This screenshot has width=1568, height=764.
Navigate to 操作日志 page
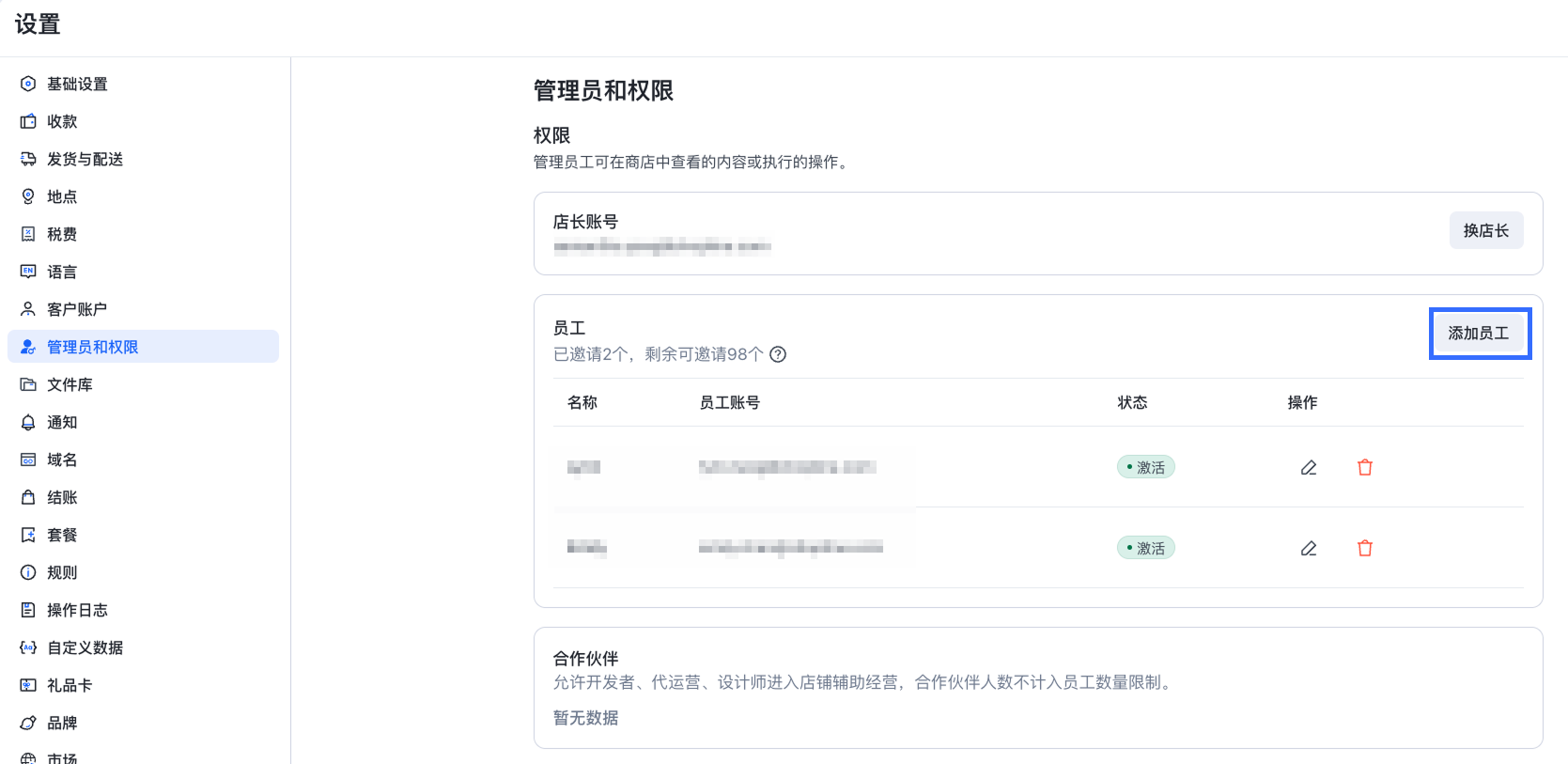pyautogui.click(x=77, y=610)
